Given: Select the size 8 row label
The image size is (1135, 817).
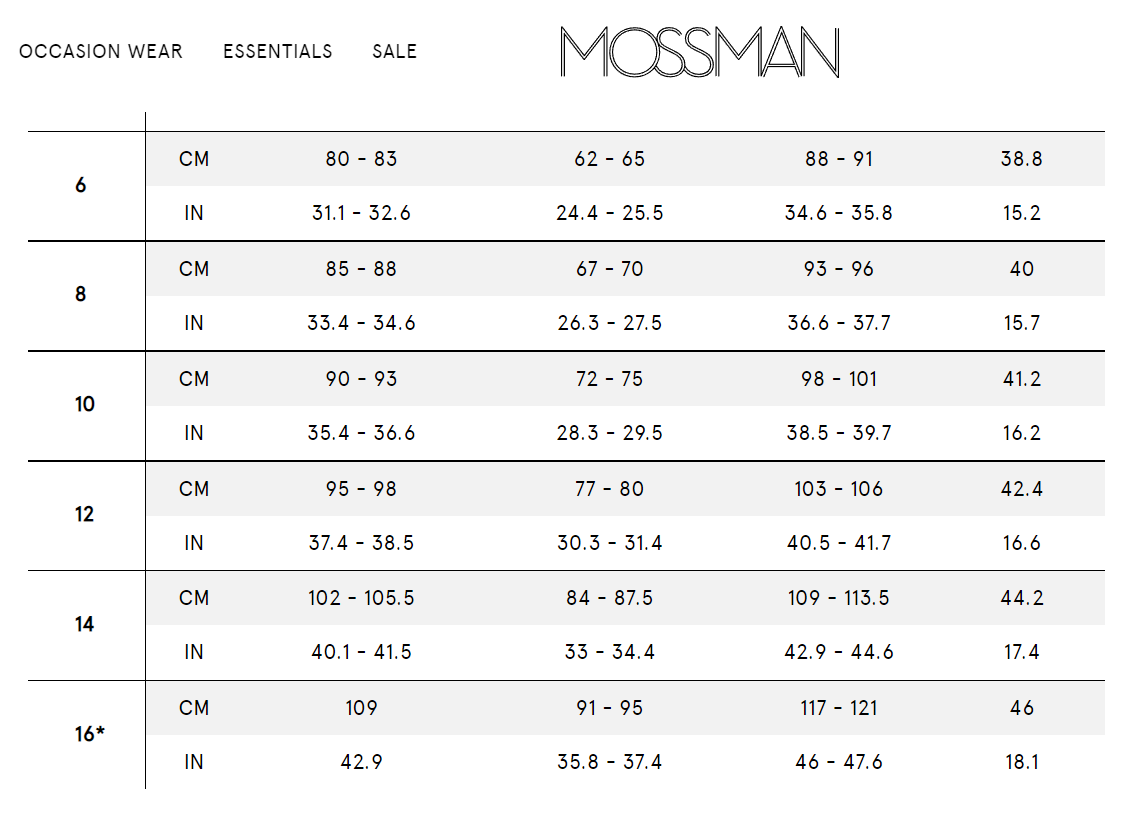Looking at the screenshot, I should [x=80, y=295].
